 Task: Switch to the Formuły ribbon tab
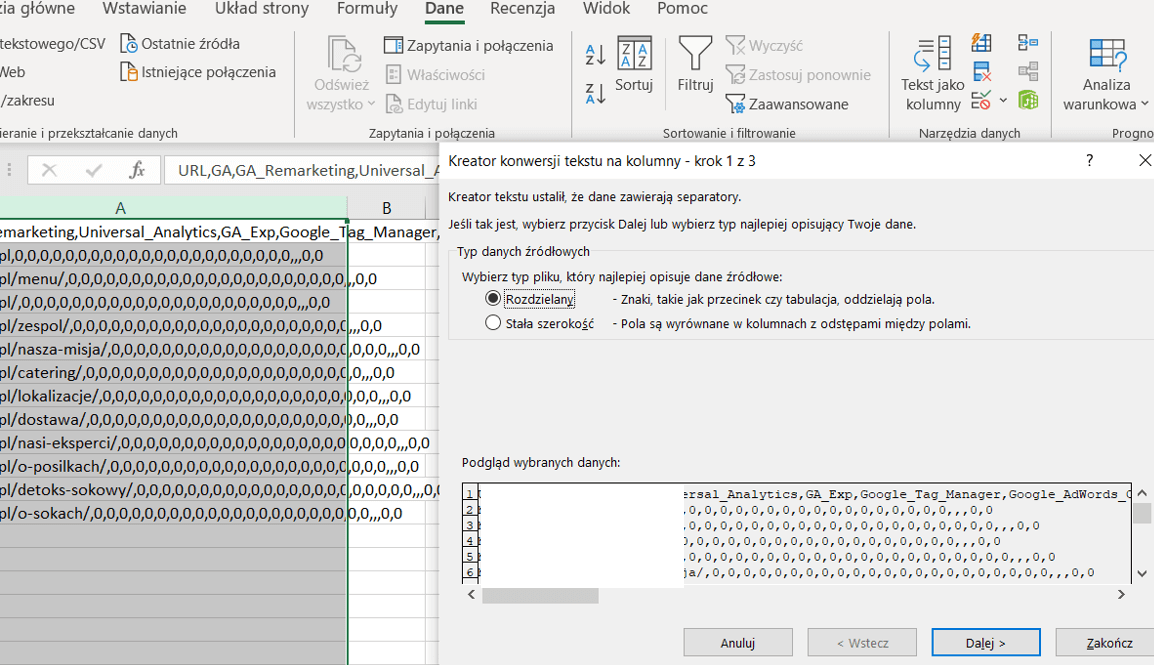367,9
